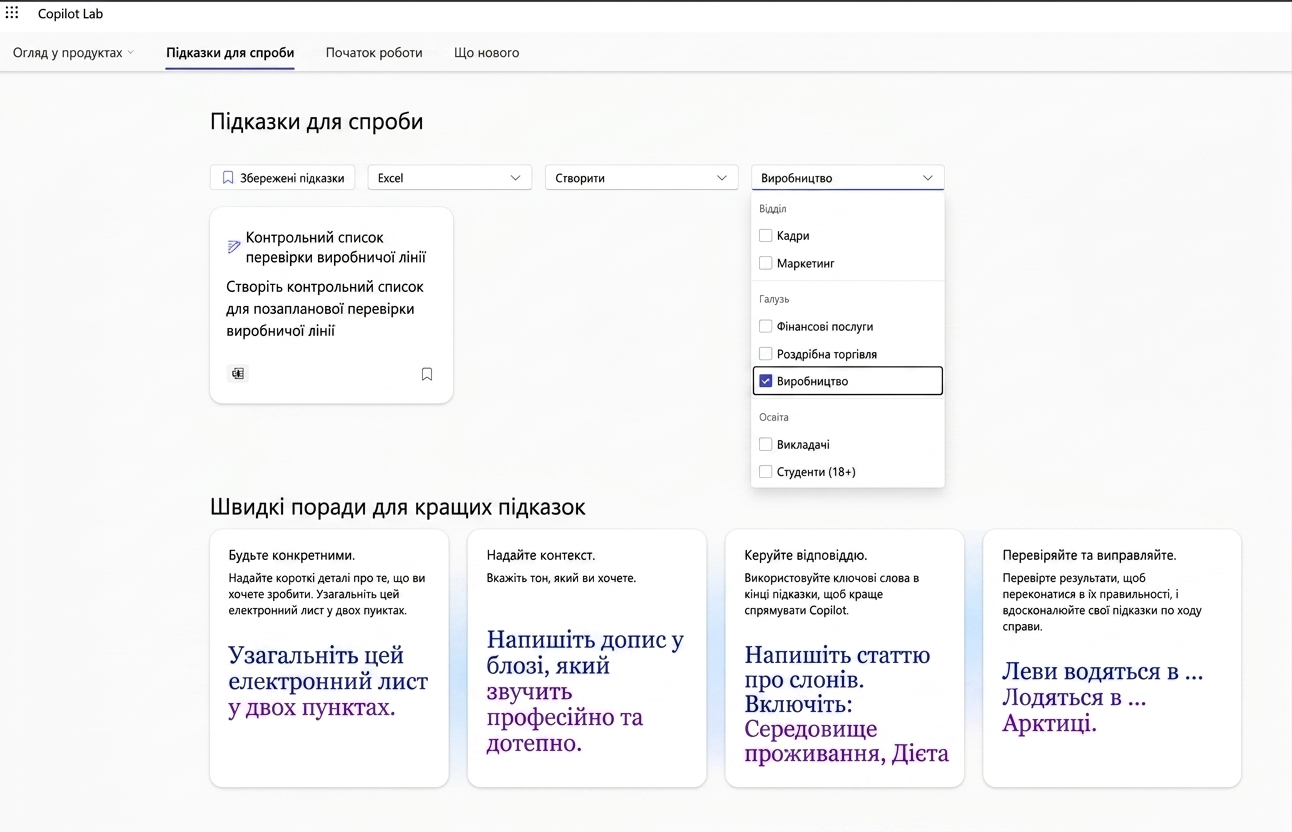The width and height of the screenshot is (1292, 832).
Task: Show Збережені підказки saved prompts
Action: tap(282, 178)
